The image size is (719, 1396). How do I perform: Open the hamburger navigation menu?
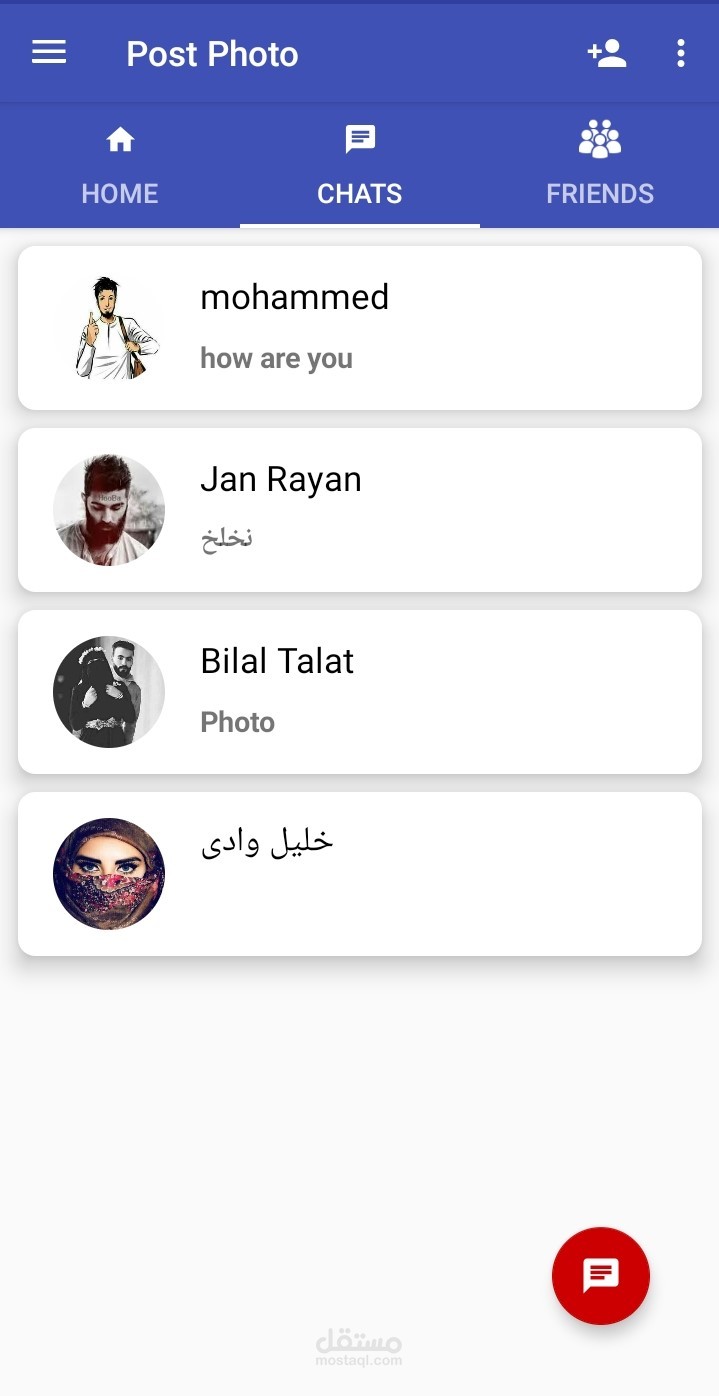(x=49, y=53)
